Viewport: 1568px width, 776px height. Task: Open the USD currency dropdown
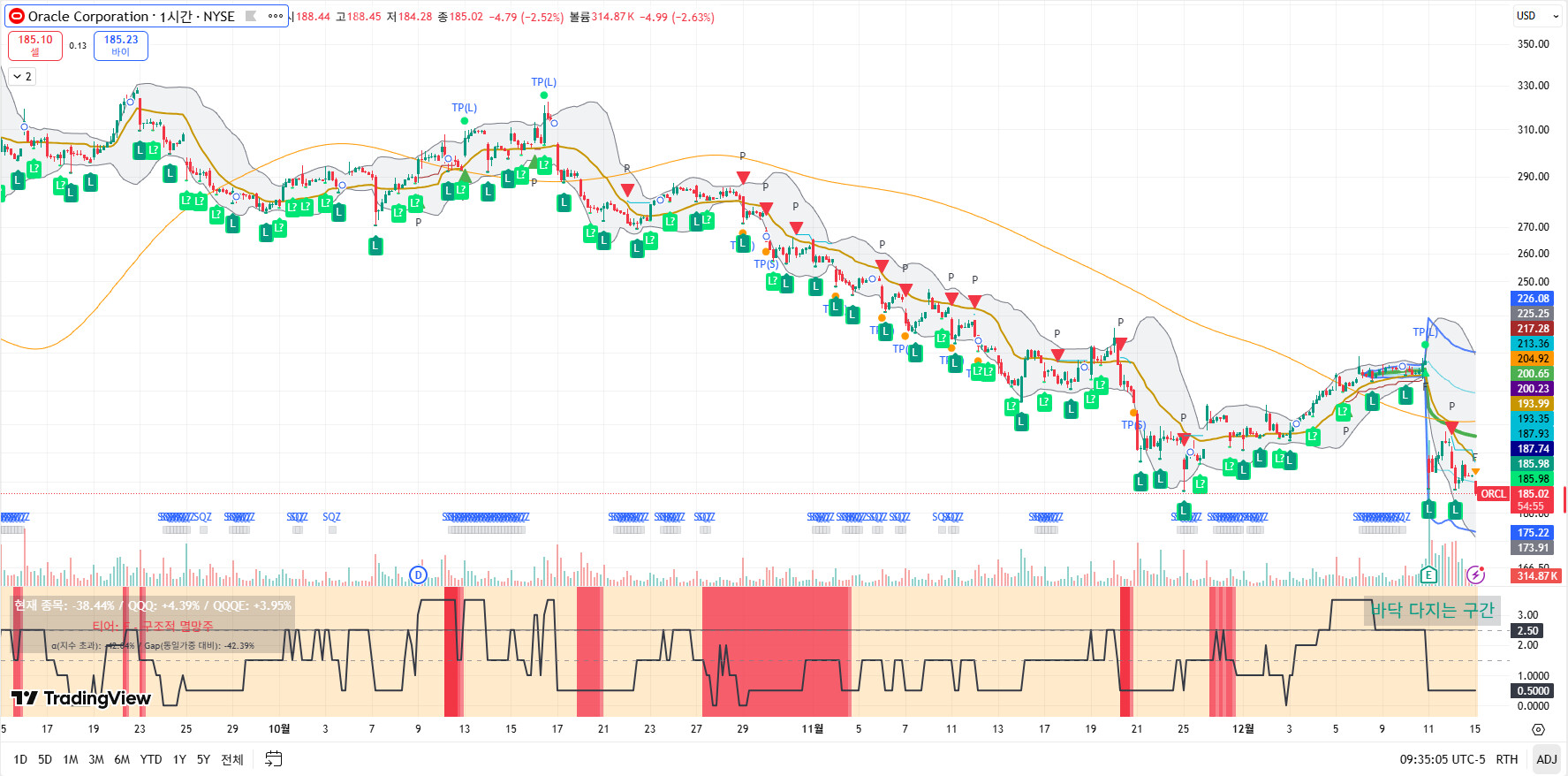(1536, 16)
